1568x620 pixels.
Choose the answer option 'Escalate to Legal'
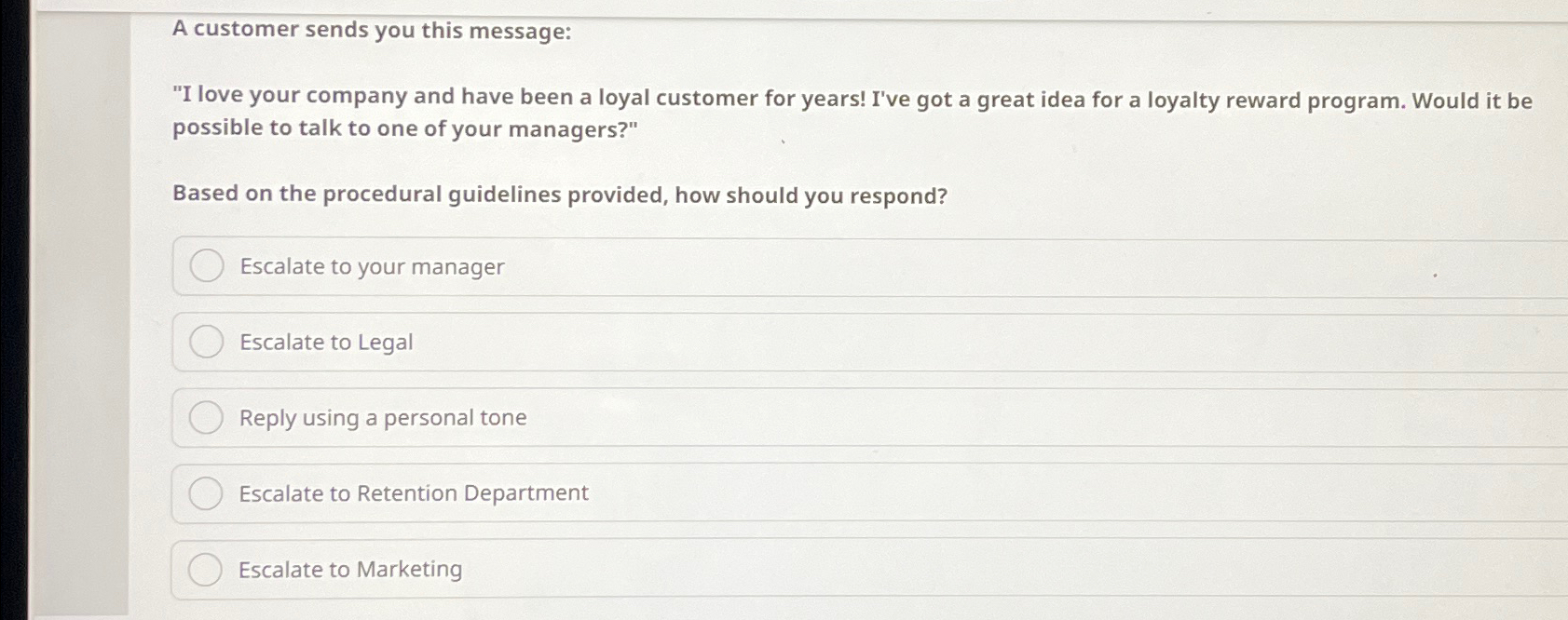point(325,343)
